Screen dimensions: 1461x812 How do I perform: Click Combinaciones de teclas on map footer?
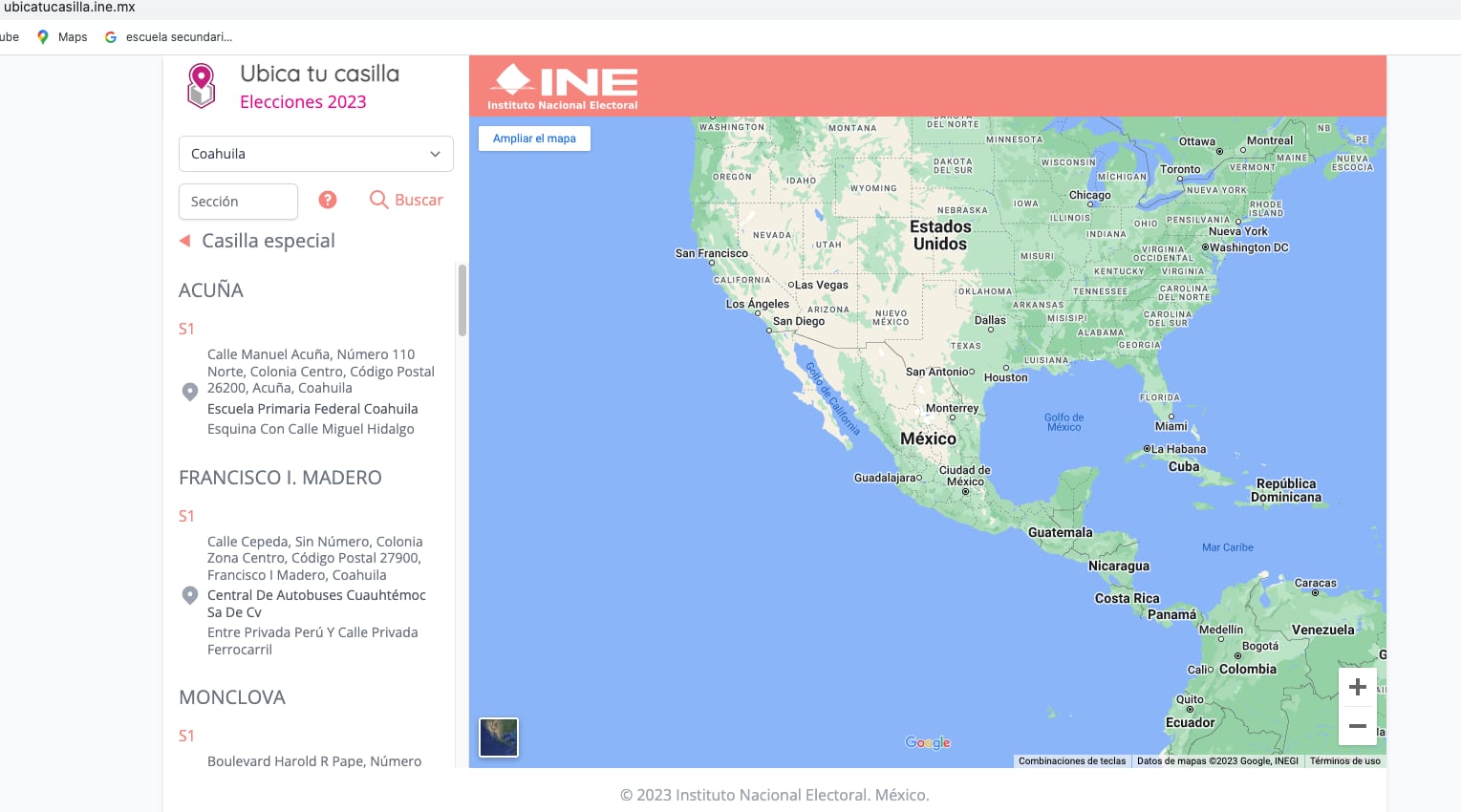1071,761
